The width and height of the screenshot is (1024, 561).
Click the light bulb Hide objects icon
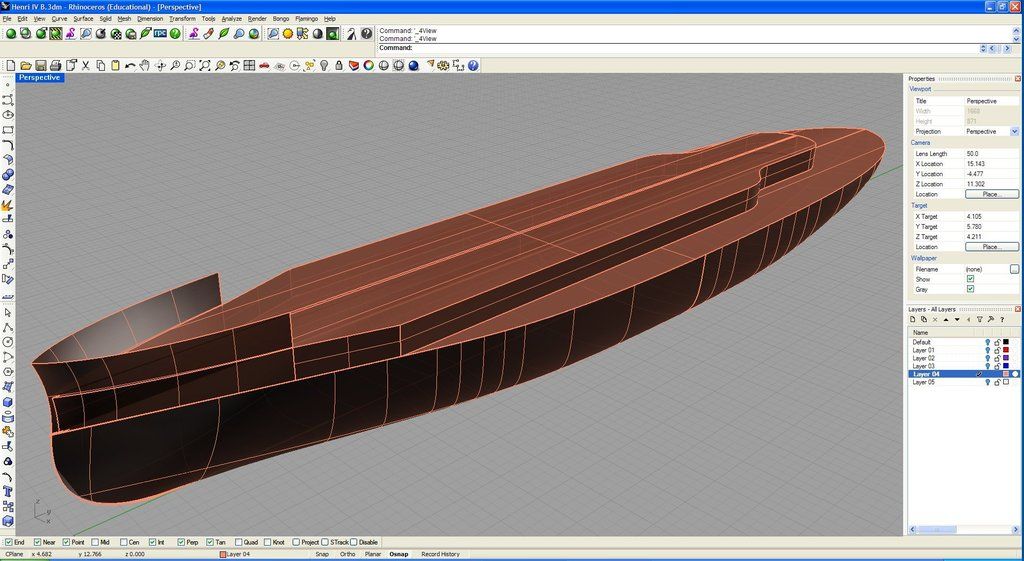324,65
